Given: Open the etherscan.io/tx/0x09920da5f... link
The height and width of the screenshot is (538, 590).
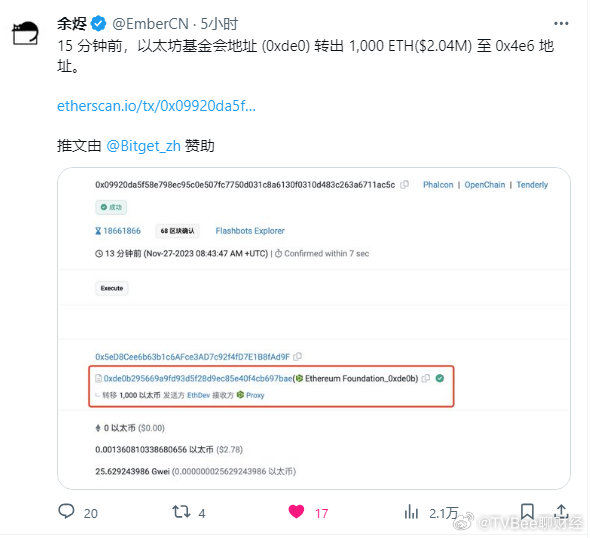Looking at the screenshot, I should click(156, 106).
